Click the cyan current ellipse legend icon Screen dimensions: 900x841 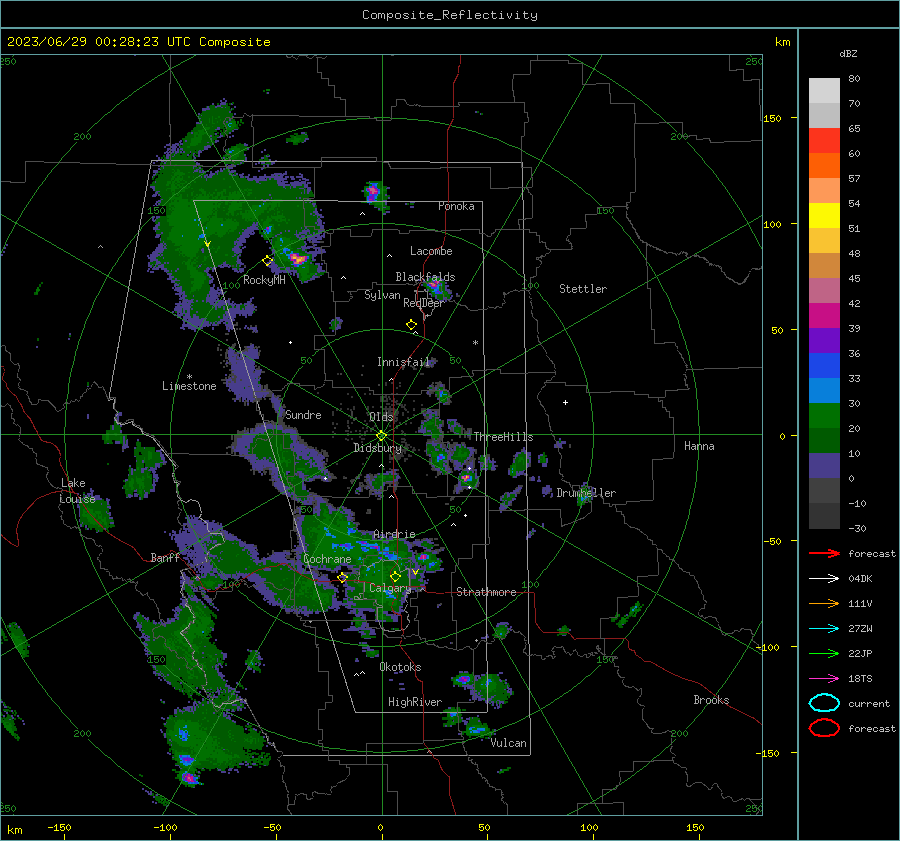[824, 703]
